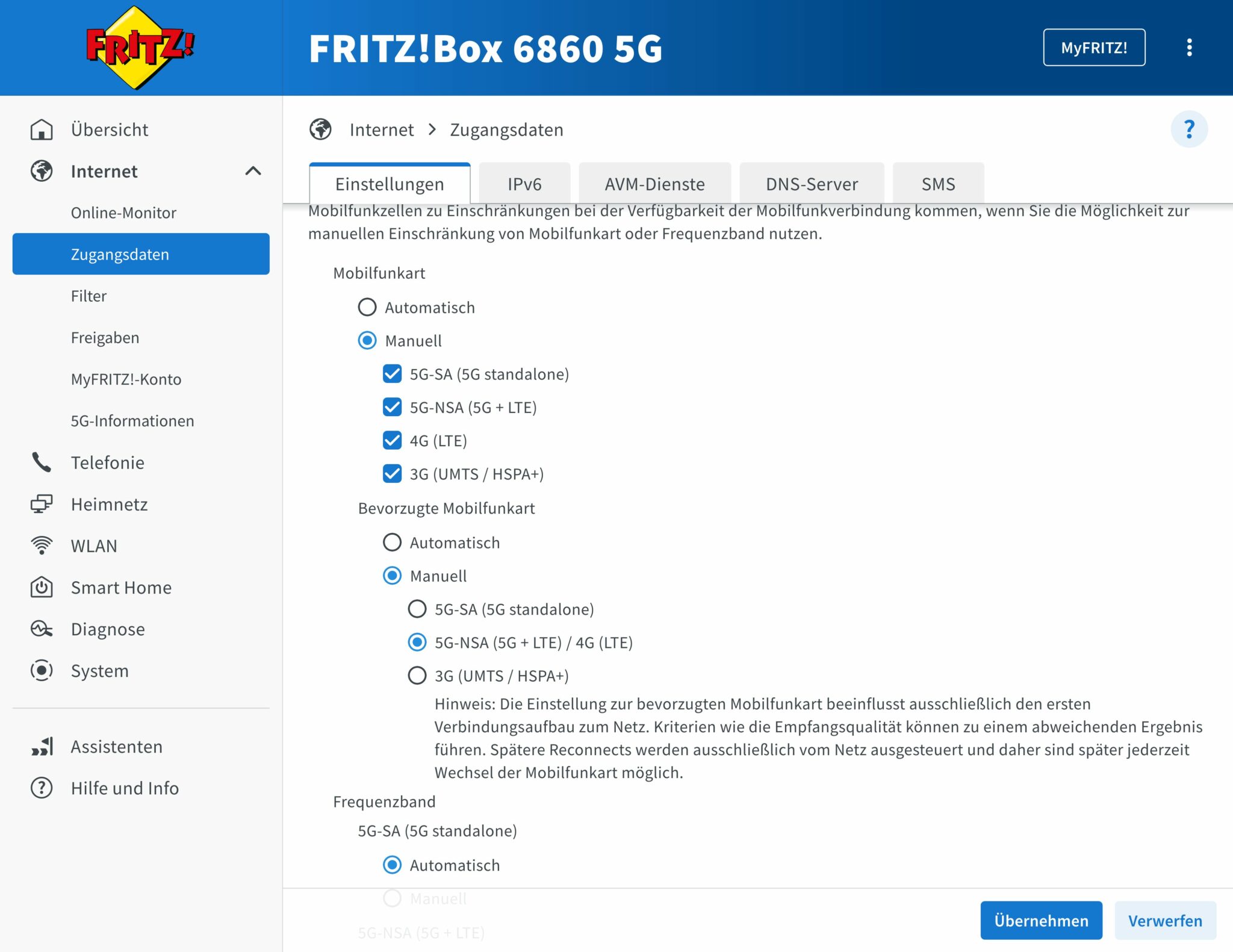Open the MyFRITZ! button
Image resolution: width=1233 pixels, height=952 pixels.
tap(1095, 47)
